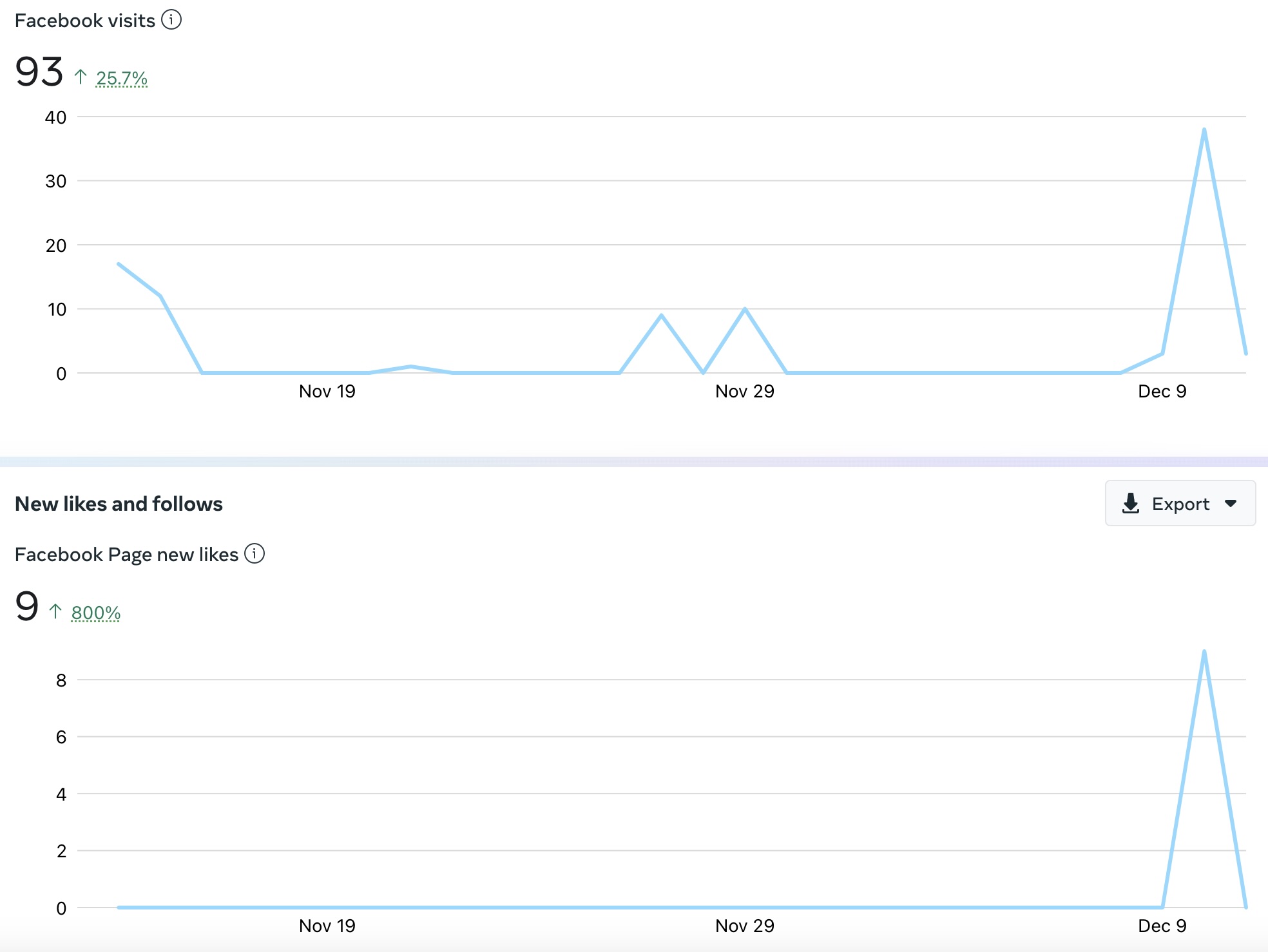Screen dimensions: 1268x952
Task: Click green up arrow beside 9 likes
Action: click(55, 611)
